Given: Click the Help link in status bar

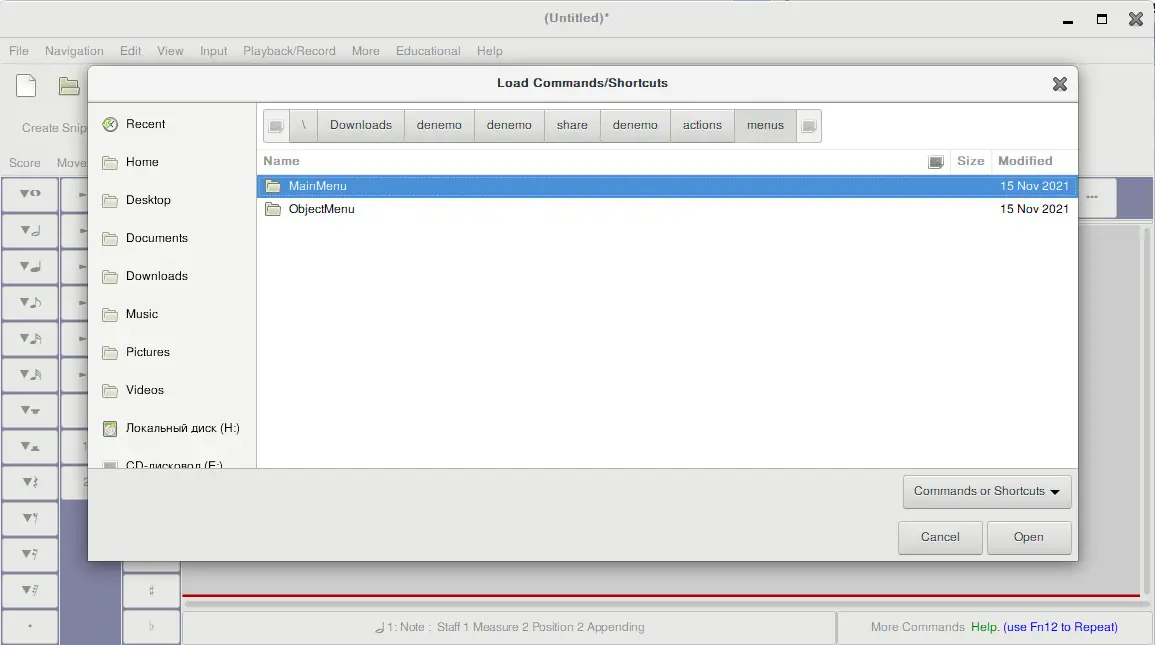Looking at the screenshot, I should tap(985, 627).
